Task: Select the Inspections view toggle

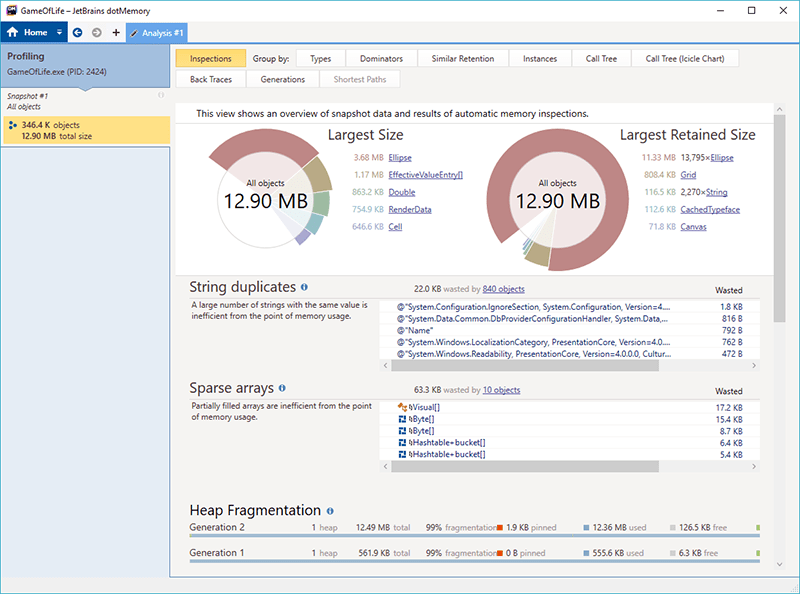Action: [210, 59]
